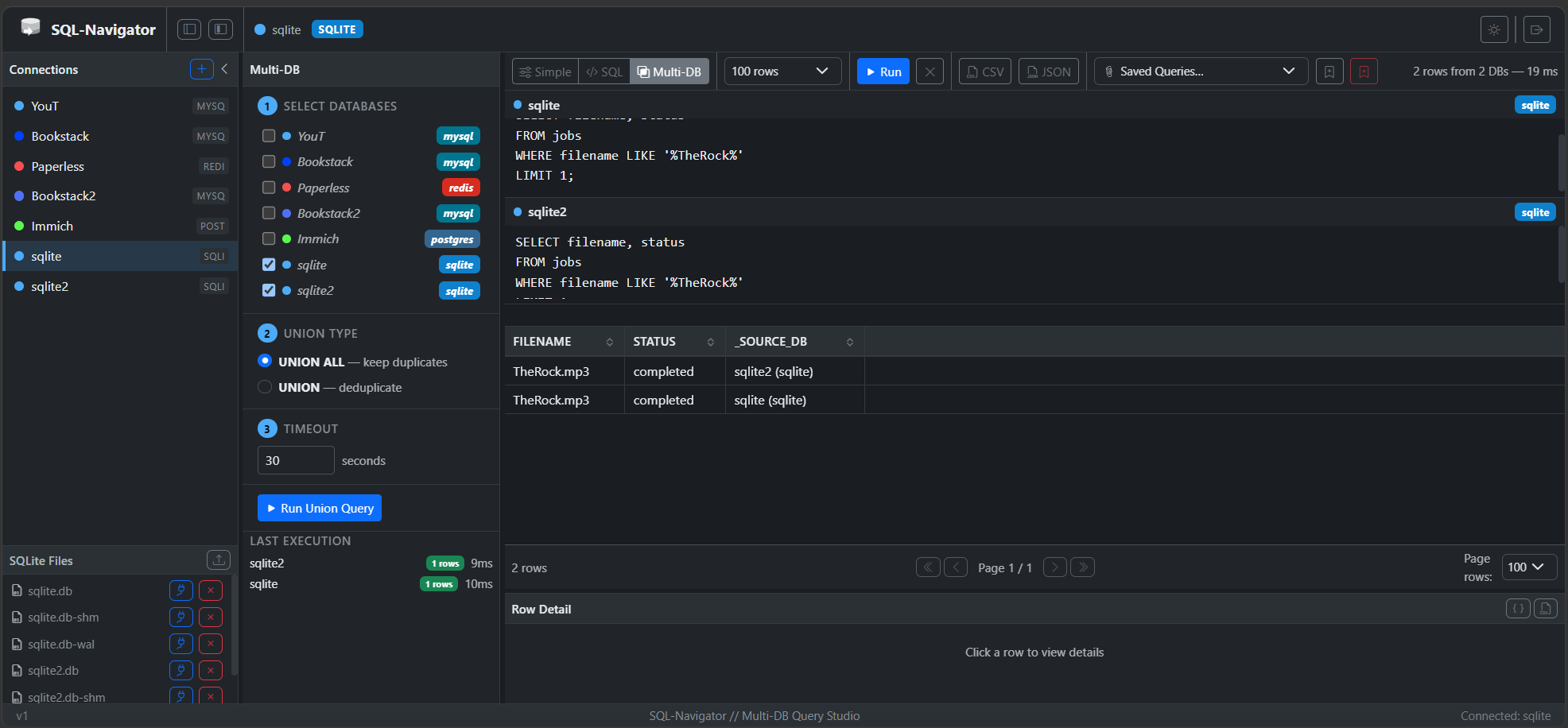Screen dimensions: 1568x728
Task: Check the YouT database checkbox
Action: tap(269, 136)
